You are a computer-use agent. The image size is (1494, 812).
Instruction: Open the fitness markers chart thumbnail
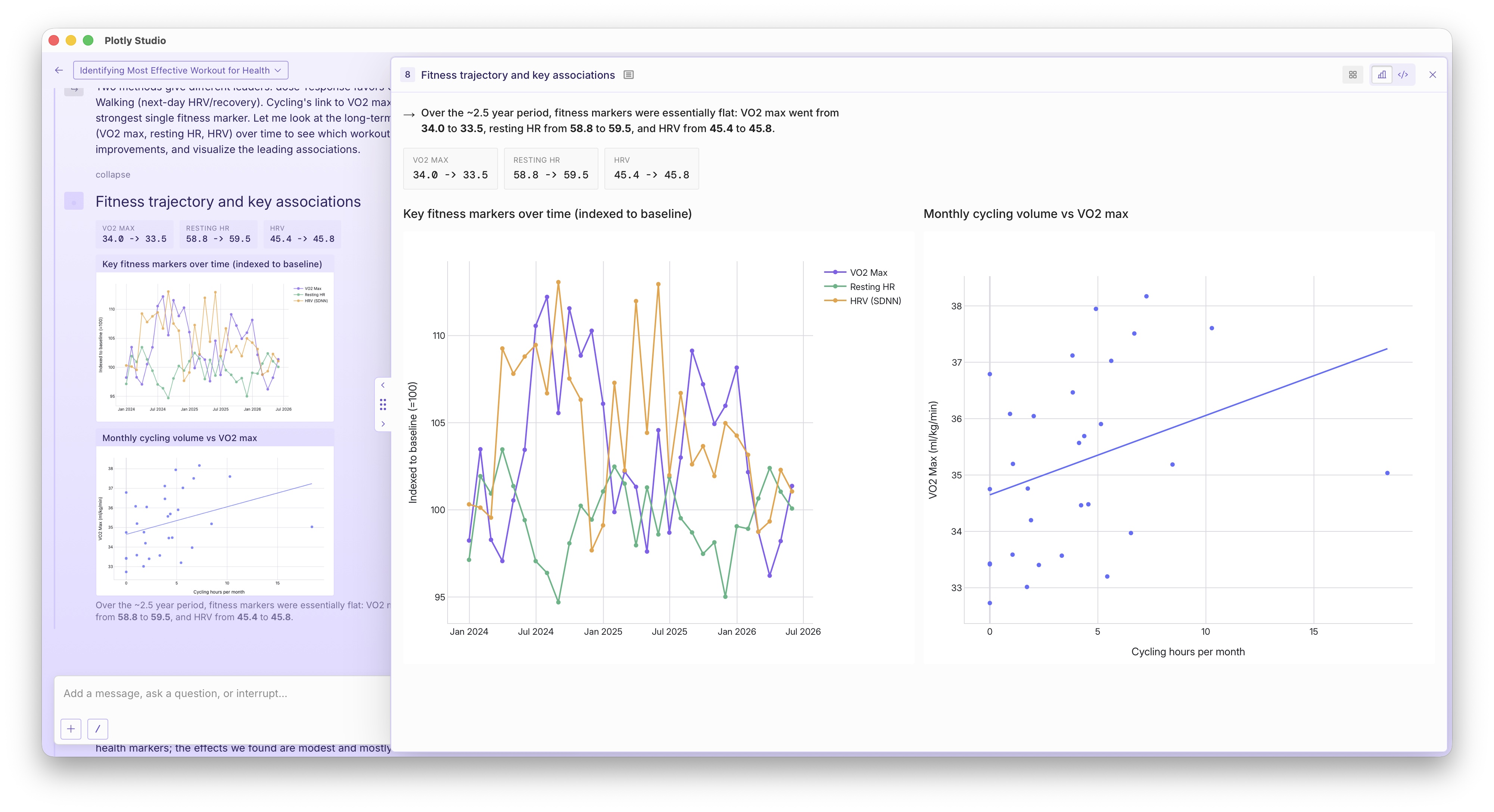215,347
